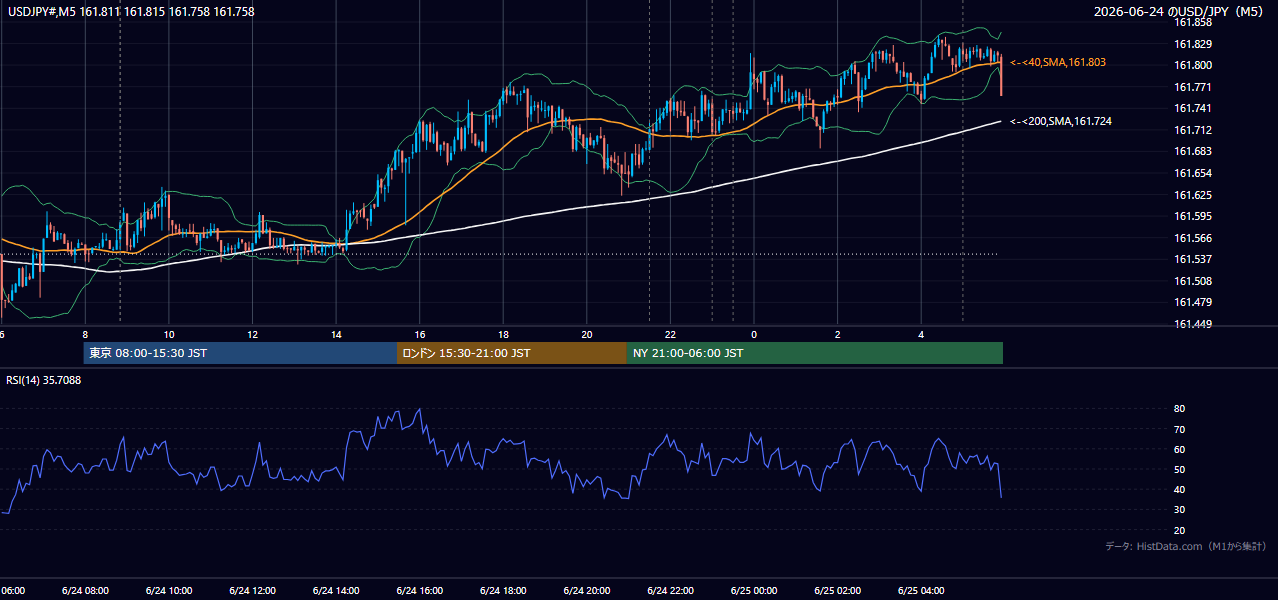Click price axis label 161.771
Image resolution: width=1278 pixels, height=600 pixels.
click(x=1192, y=87)
